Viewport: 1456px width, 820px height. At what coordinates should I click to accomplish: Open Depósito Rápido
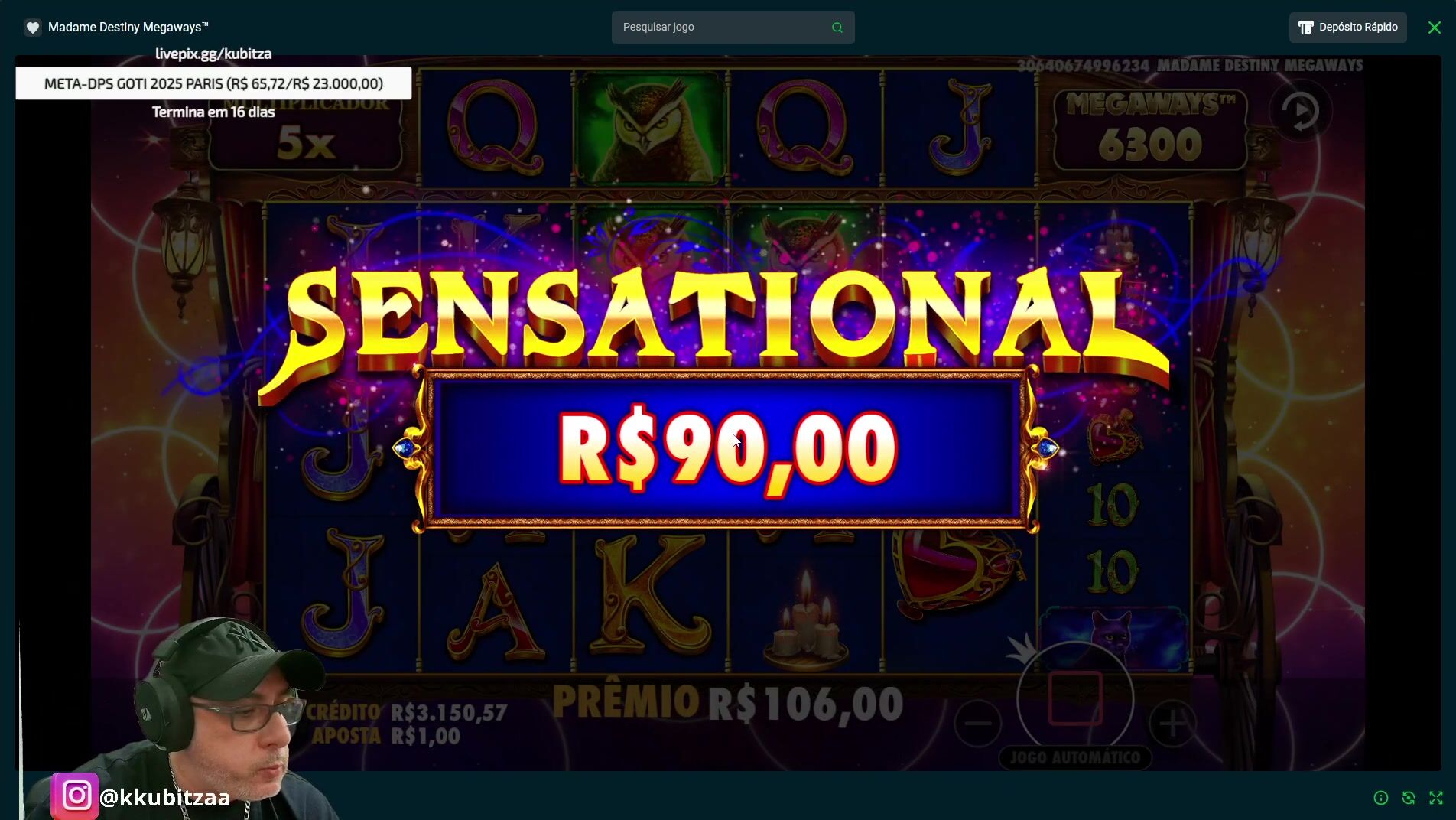(x=1347, y=28)
